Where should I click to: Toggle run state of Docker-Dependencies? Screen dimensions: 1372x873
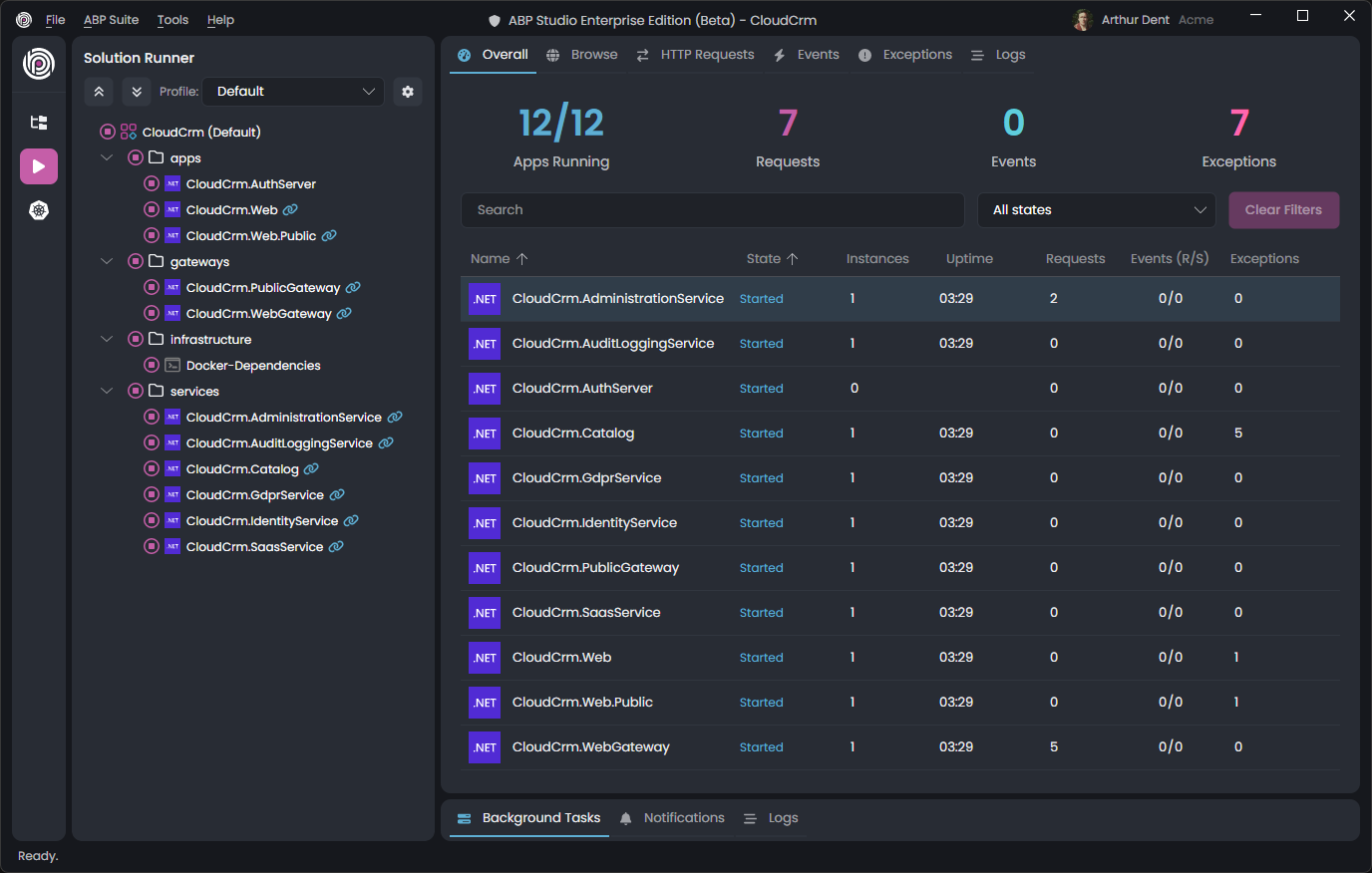(152, 366)
